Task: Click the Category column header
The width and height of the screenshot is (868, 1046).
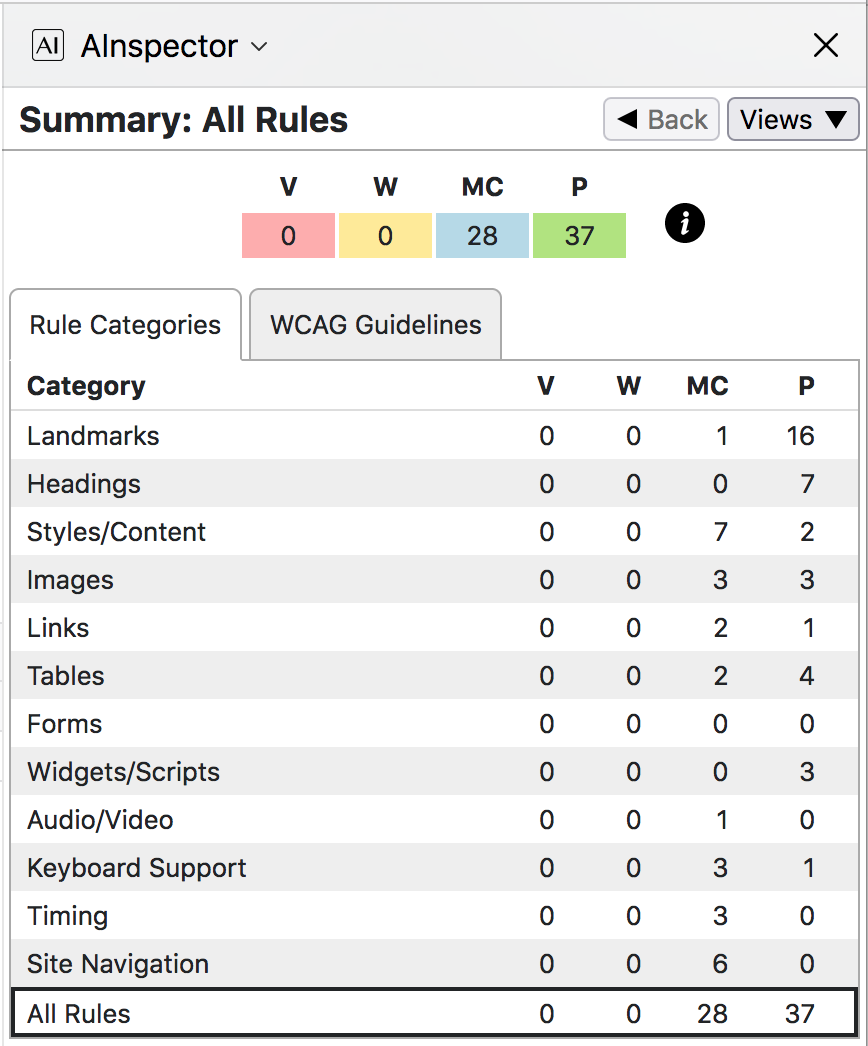Action: [x=86, y=386]
